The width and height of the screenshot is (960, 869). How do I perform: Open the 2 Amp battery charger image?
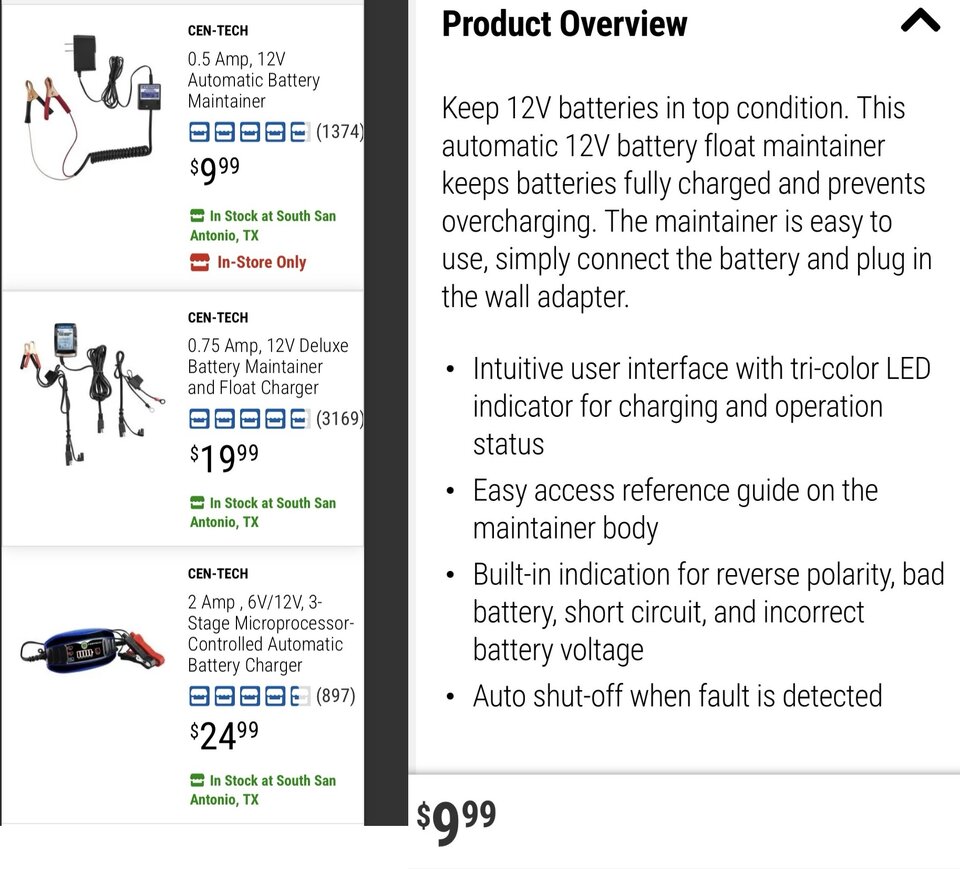tap(93, 651)
